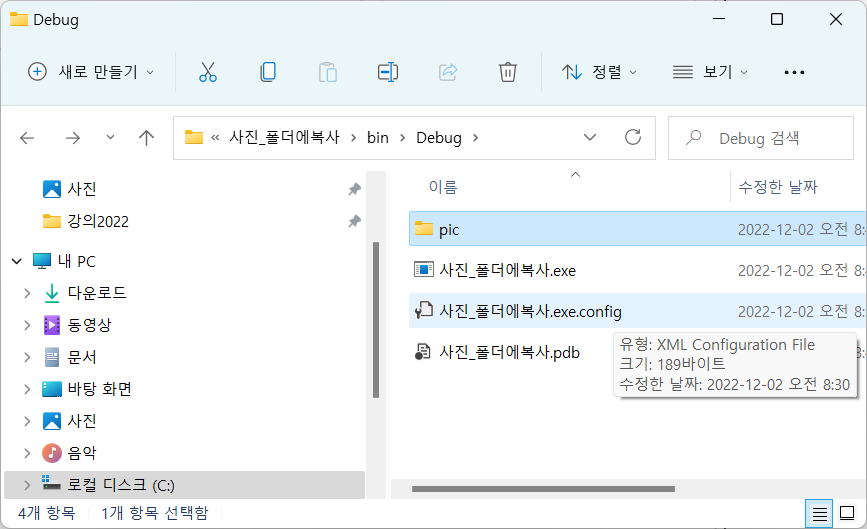Expand the 바탕 화면 tree node

point(27,389)
